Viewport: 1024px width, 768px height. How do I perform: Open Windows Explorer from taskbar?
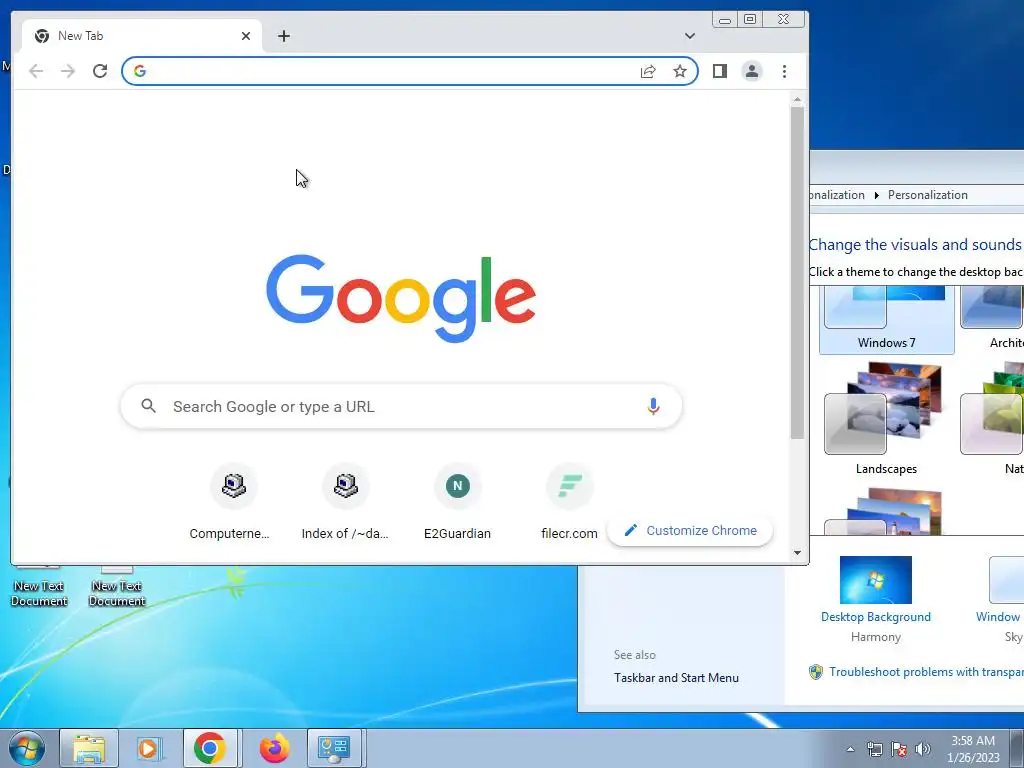(89, 748)
